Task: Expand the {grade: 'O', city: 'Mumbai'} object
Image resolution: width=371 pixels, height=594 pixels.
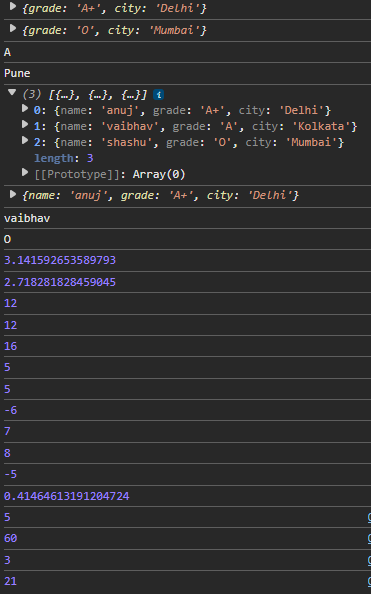Action: [x=13, y=28]
